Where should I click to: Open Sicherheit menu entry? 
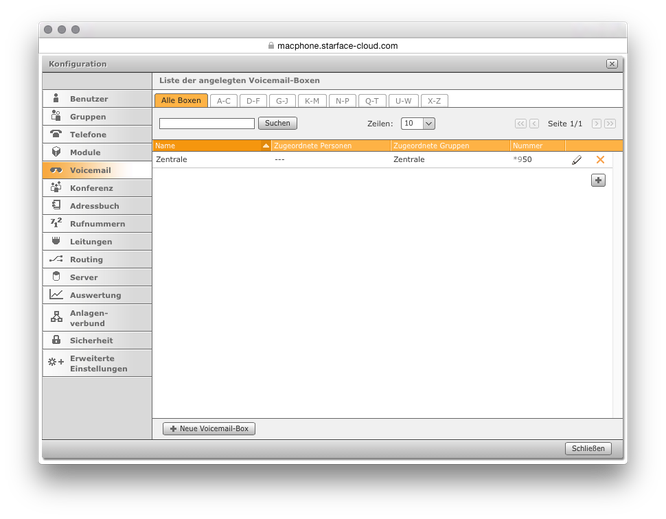[x=97, y=340]
